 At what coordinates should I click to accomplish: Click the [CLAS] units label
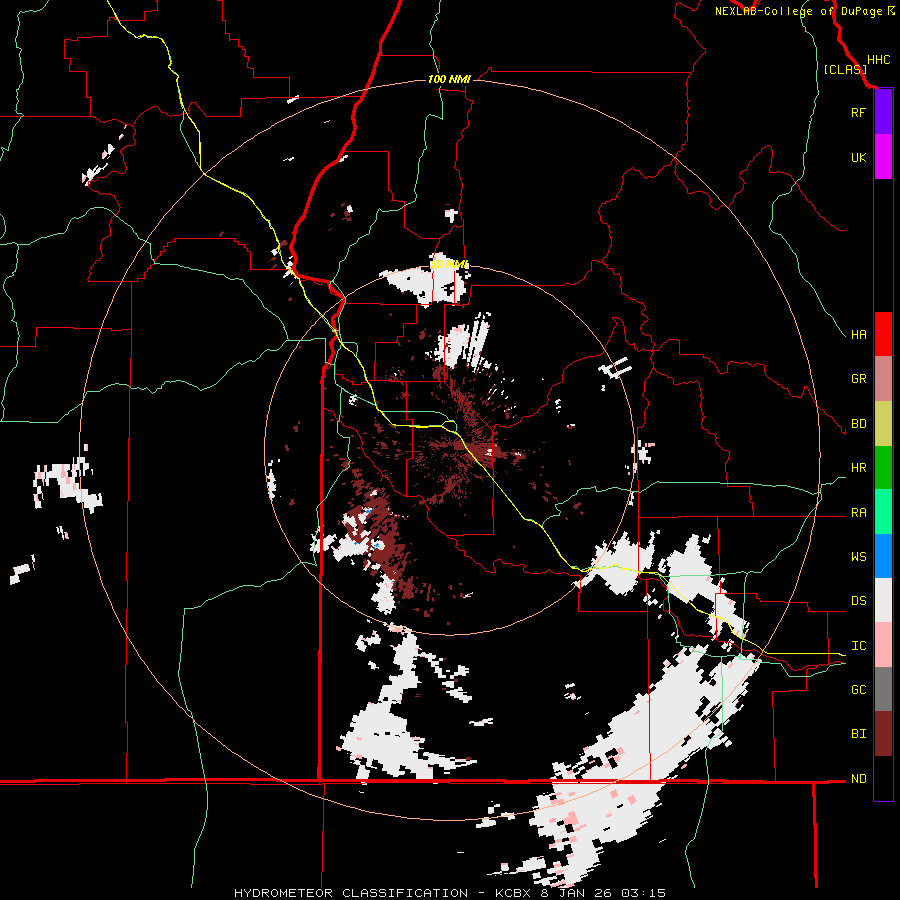[x=845, y=69]
